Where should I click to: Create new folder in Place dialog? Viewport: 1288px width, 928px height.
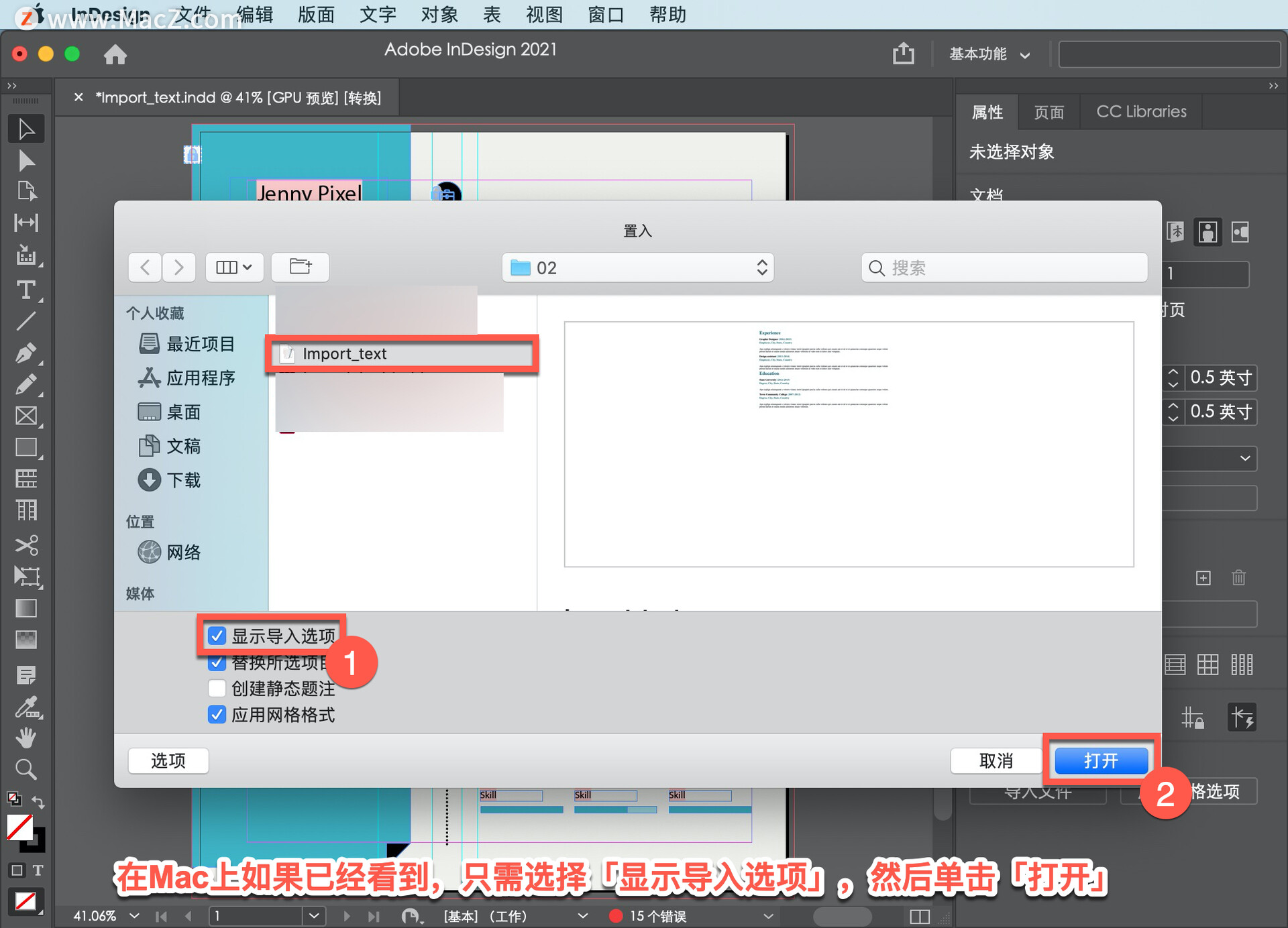(300, 267)
